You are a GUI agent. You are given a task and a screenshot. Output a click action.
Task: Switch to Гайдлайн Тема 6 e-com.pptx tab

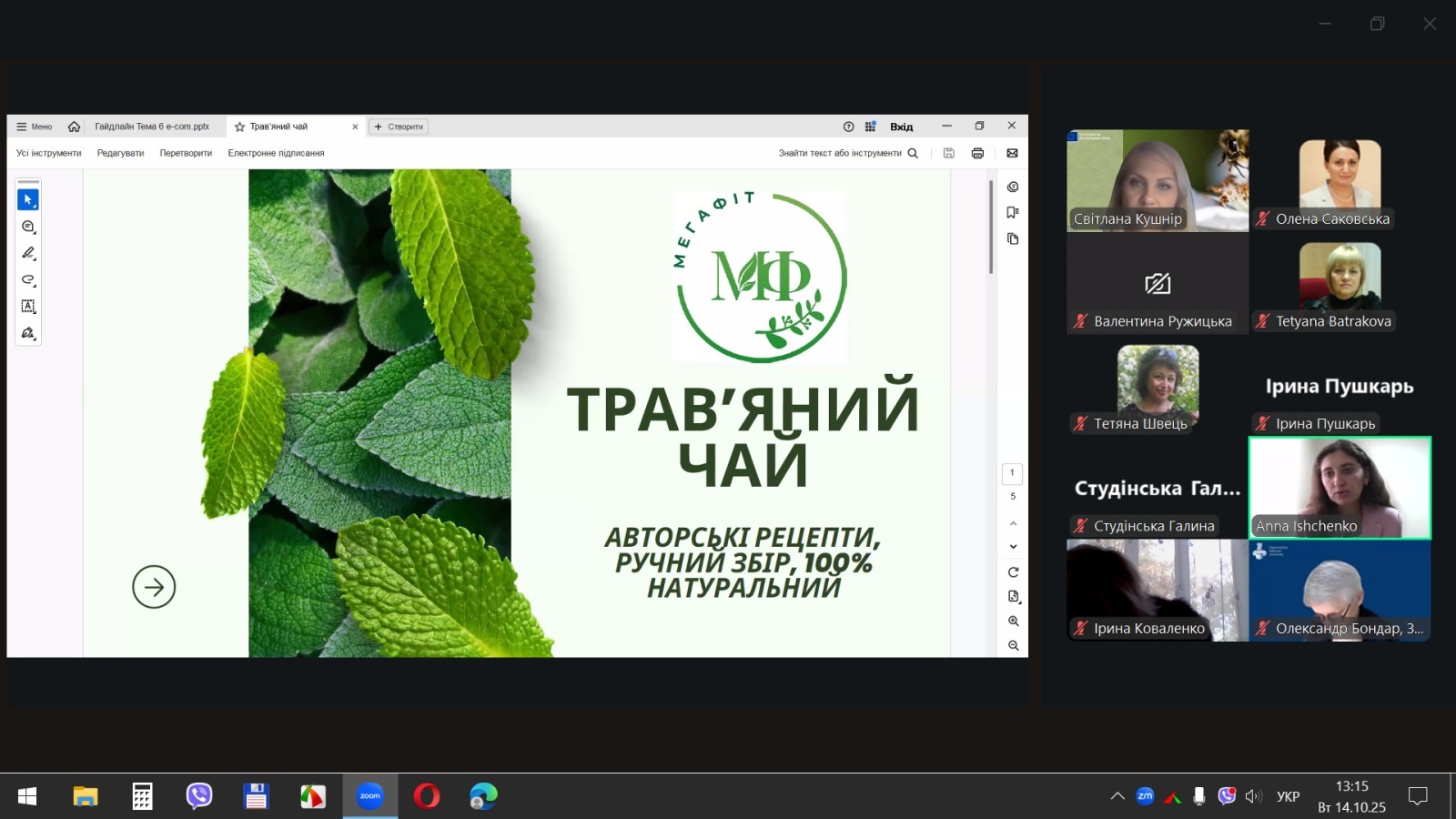[x=152, y=126]
